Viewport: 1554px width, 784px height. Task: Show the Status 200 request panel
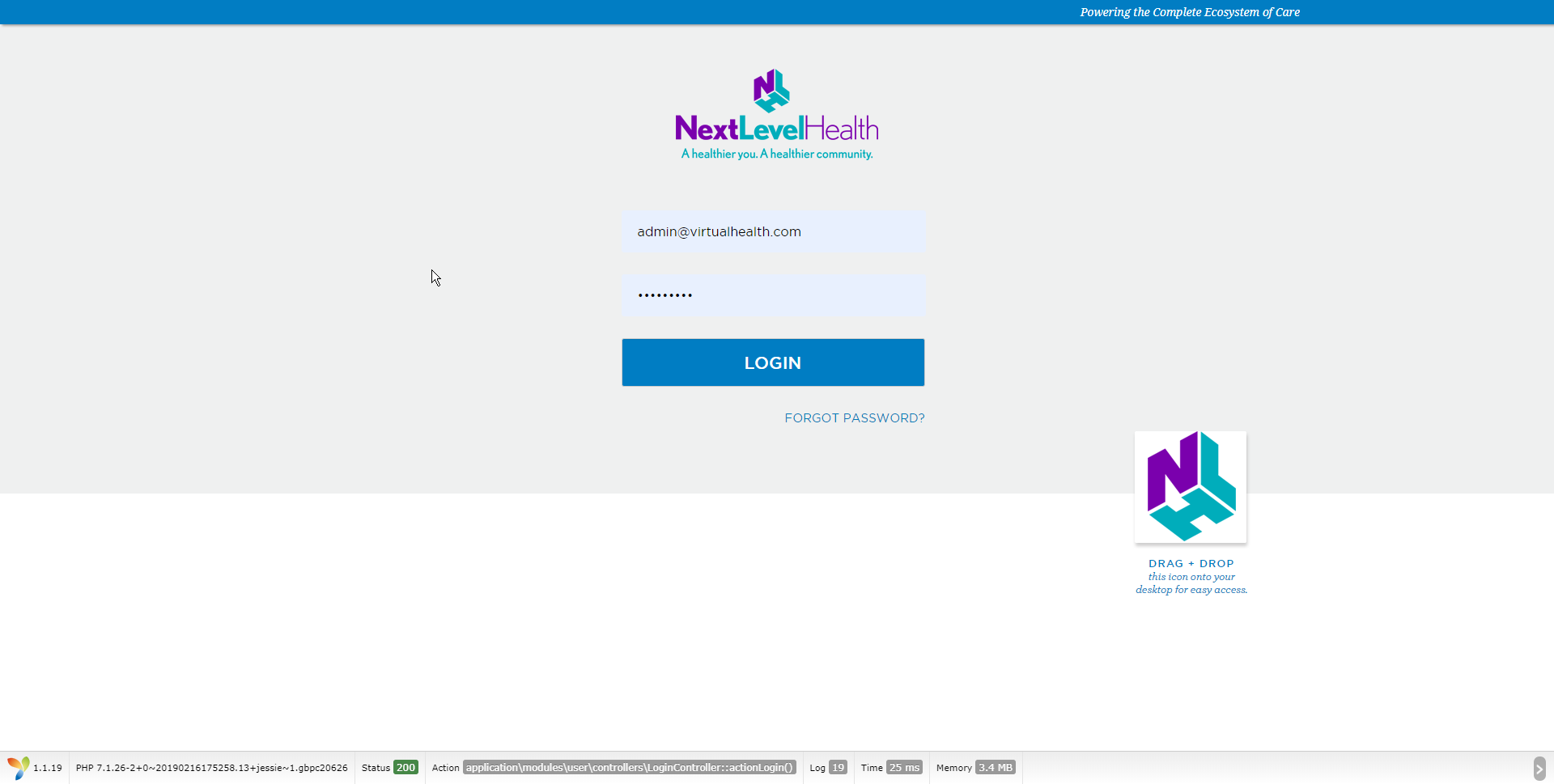click(389, 768)
